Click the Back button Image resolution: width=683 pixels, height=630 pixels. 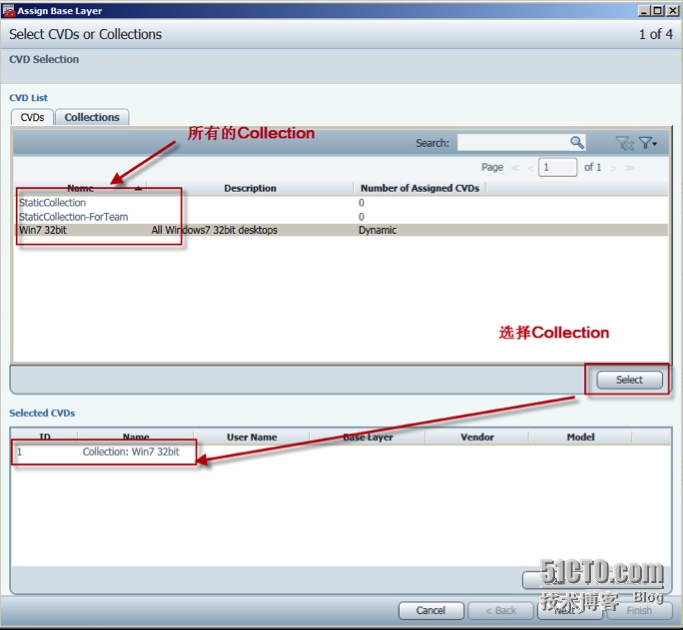tap(500, 610)
